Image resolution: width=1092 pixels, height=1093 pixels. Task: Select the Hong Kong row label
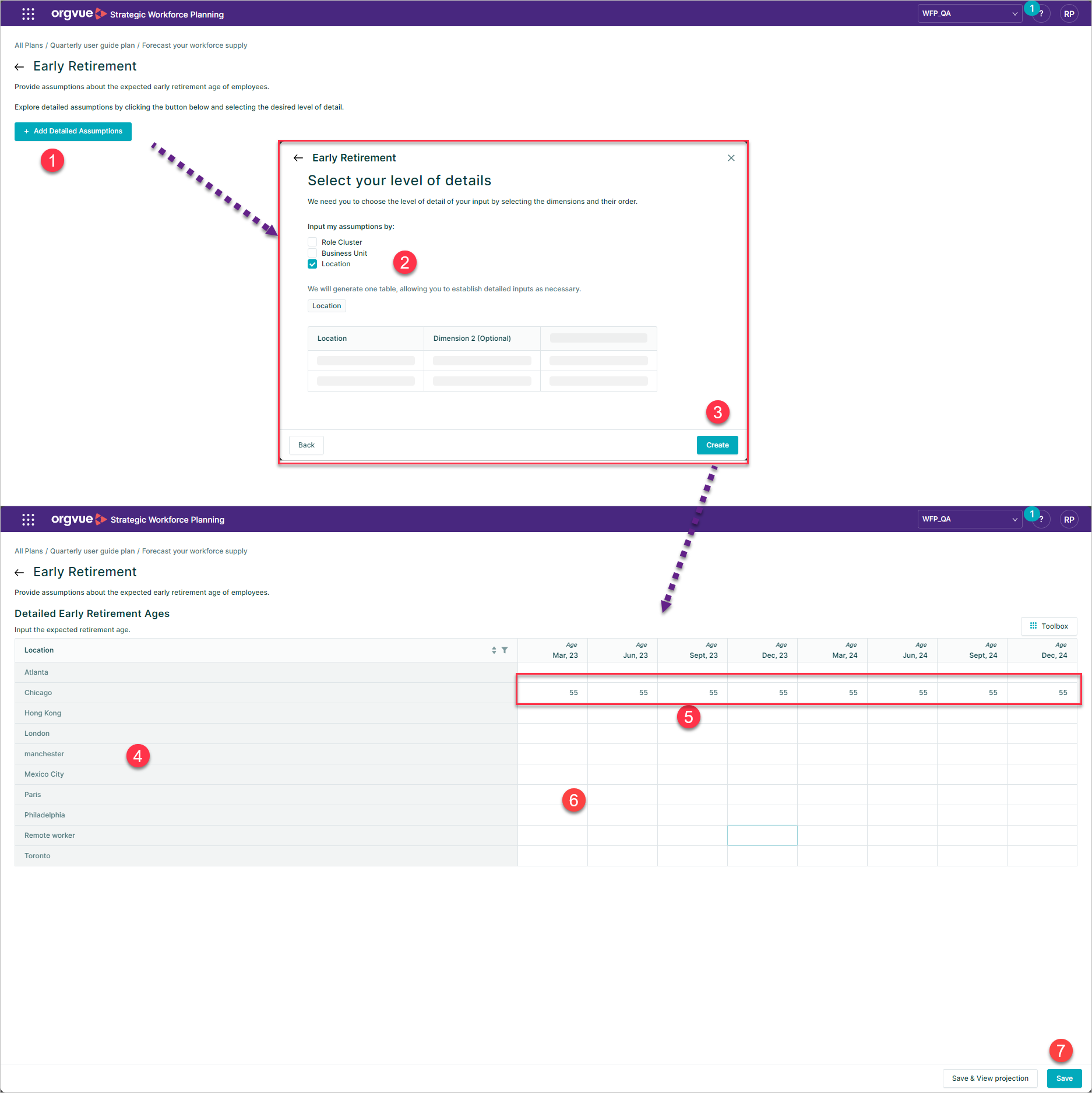[43, 713]
